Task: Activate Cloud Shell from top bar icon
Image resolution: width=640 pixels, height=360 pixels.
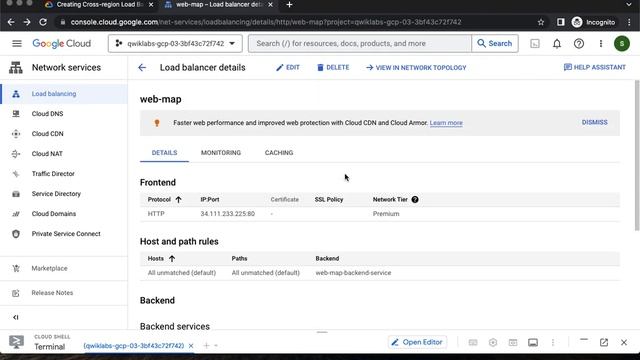Action: click(535, 43)
